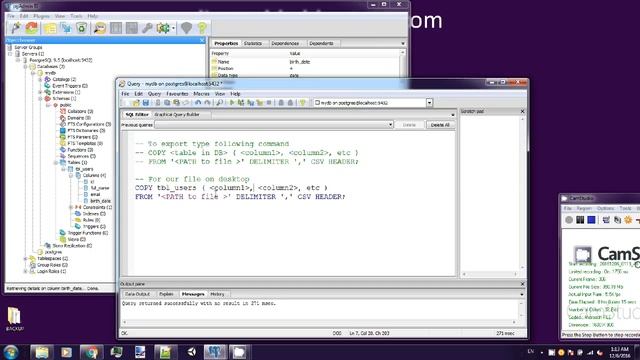Viewport: 640px width, 360px height.
Task: Click the paste icon in Query toolbar
Action: coord(176,103)
